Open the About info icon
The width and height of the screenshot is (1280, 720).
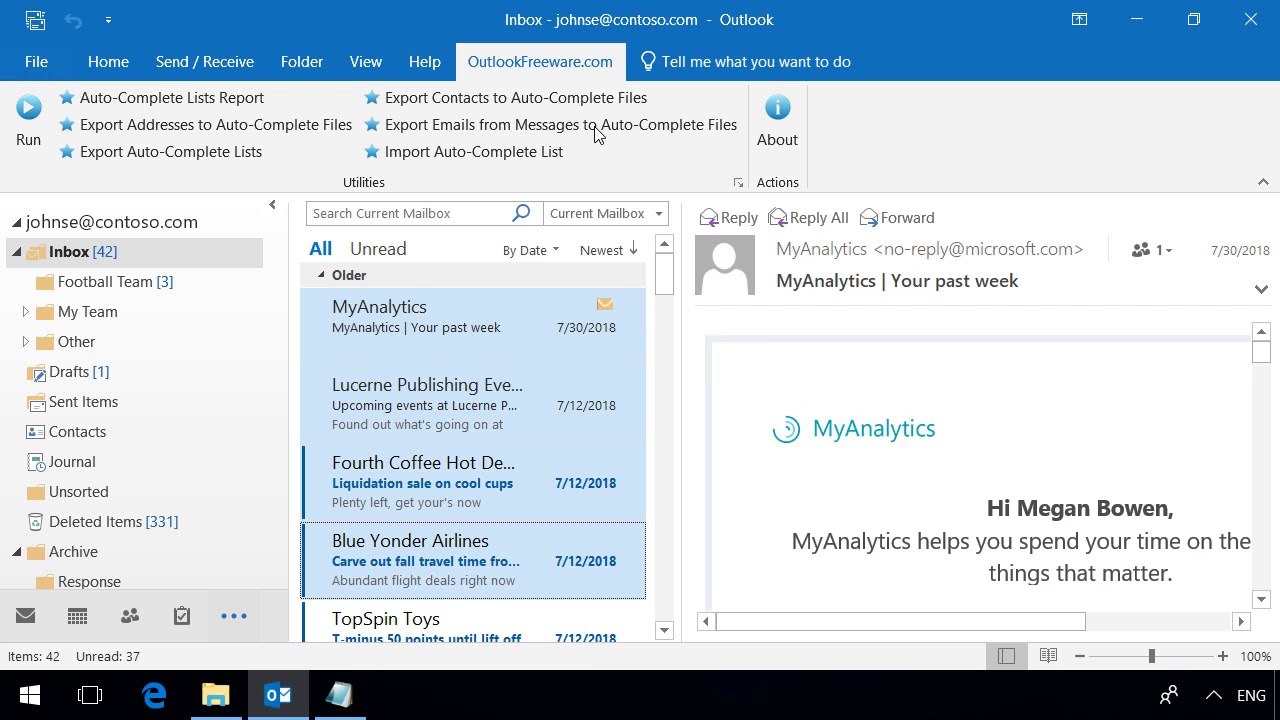[777, 107]
